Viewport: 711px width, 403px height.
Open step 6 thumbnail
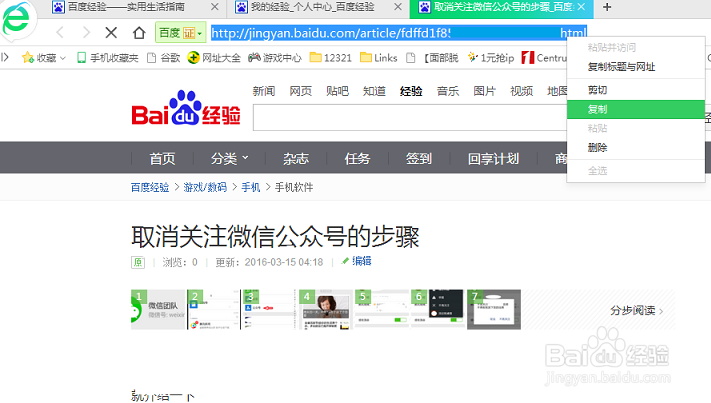pos(438,310)
